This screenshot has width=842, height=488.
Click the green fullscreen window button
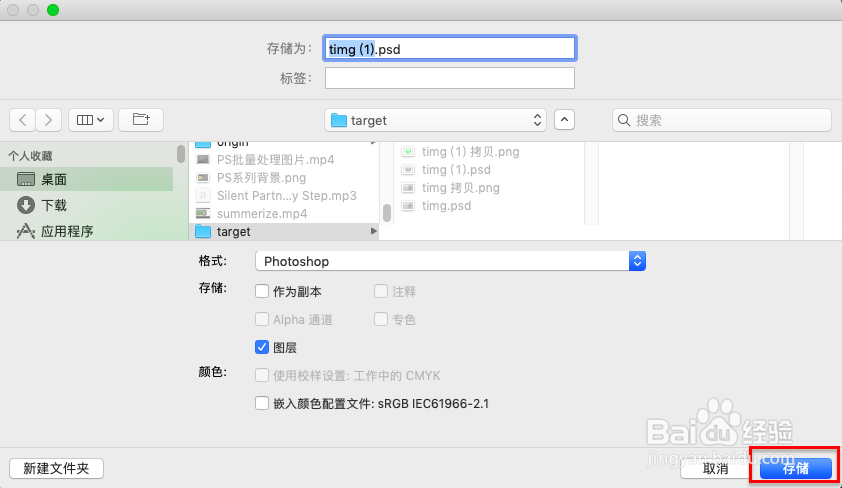[x=53, y=10]
